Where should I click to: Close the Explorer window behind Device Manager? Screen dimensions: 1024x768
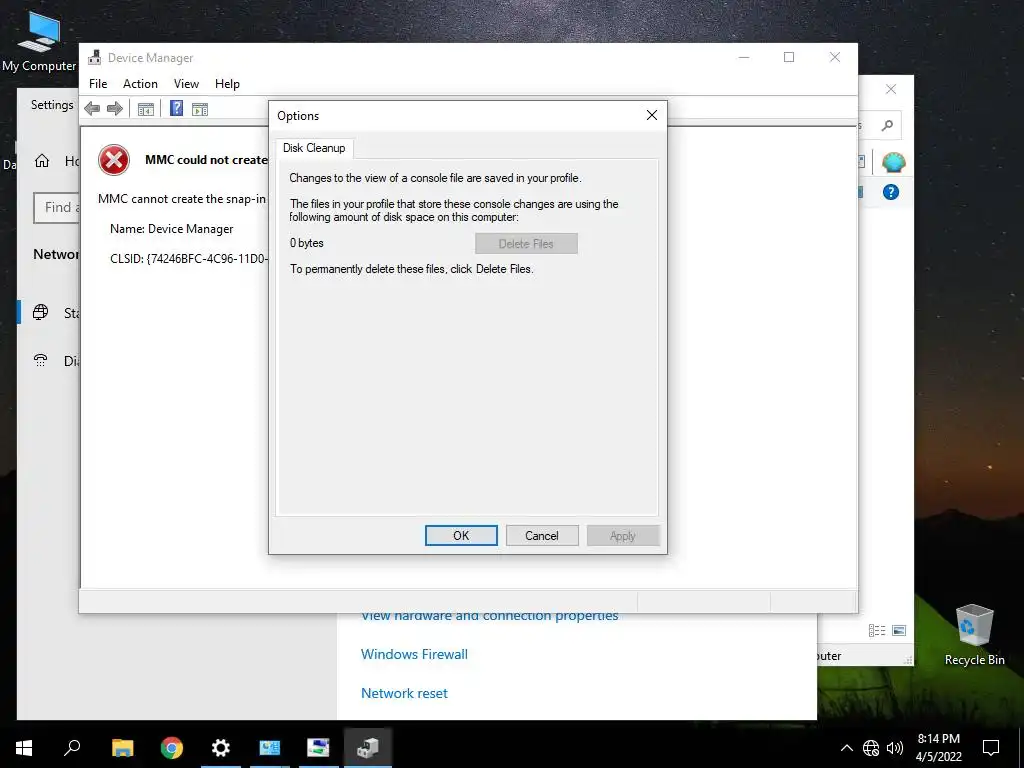pos(891,89)
